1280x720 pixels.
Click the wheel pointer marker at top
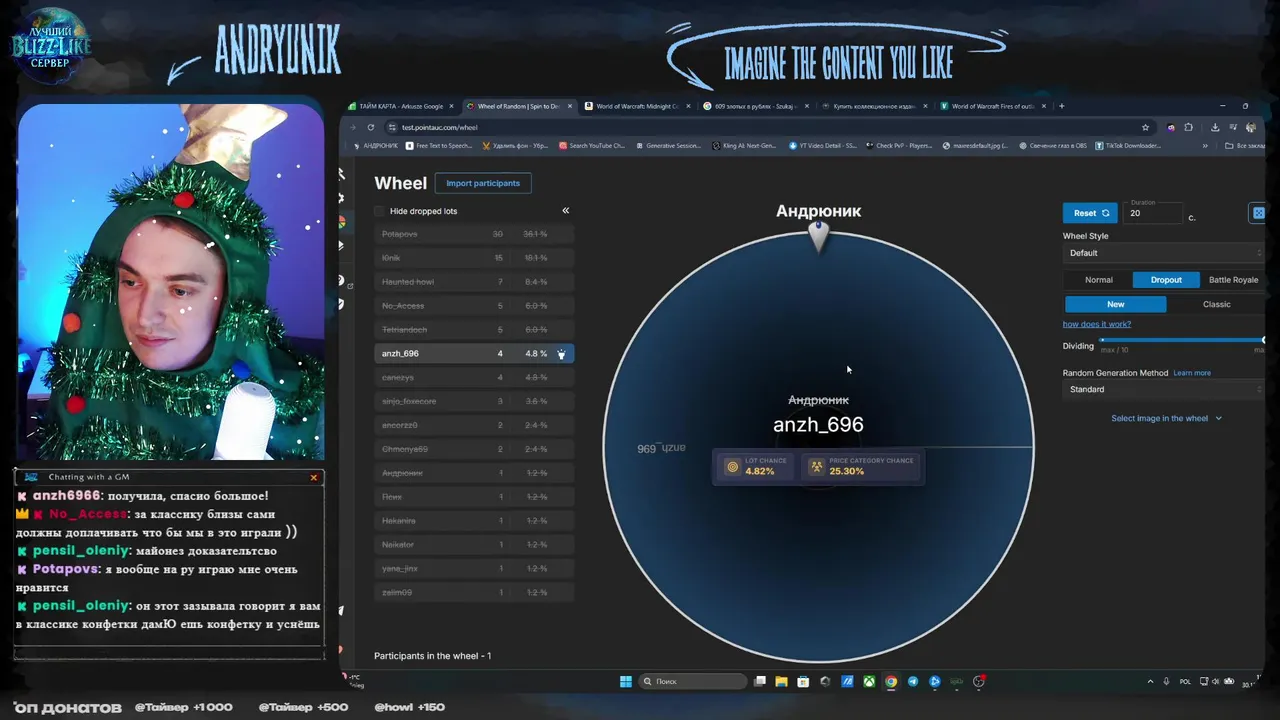pos(818,236)
